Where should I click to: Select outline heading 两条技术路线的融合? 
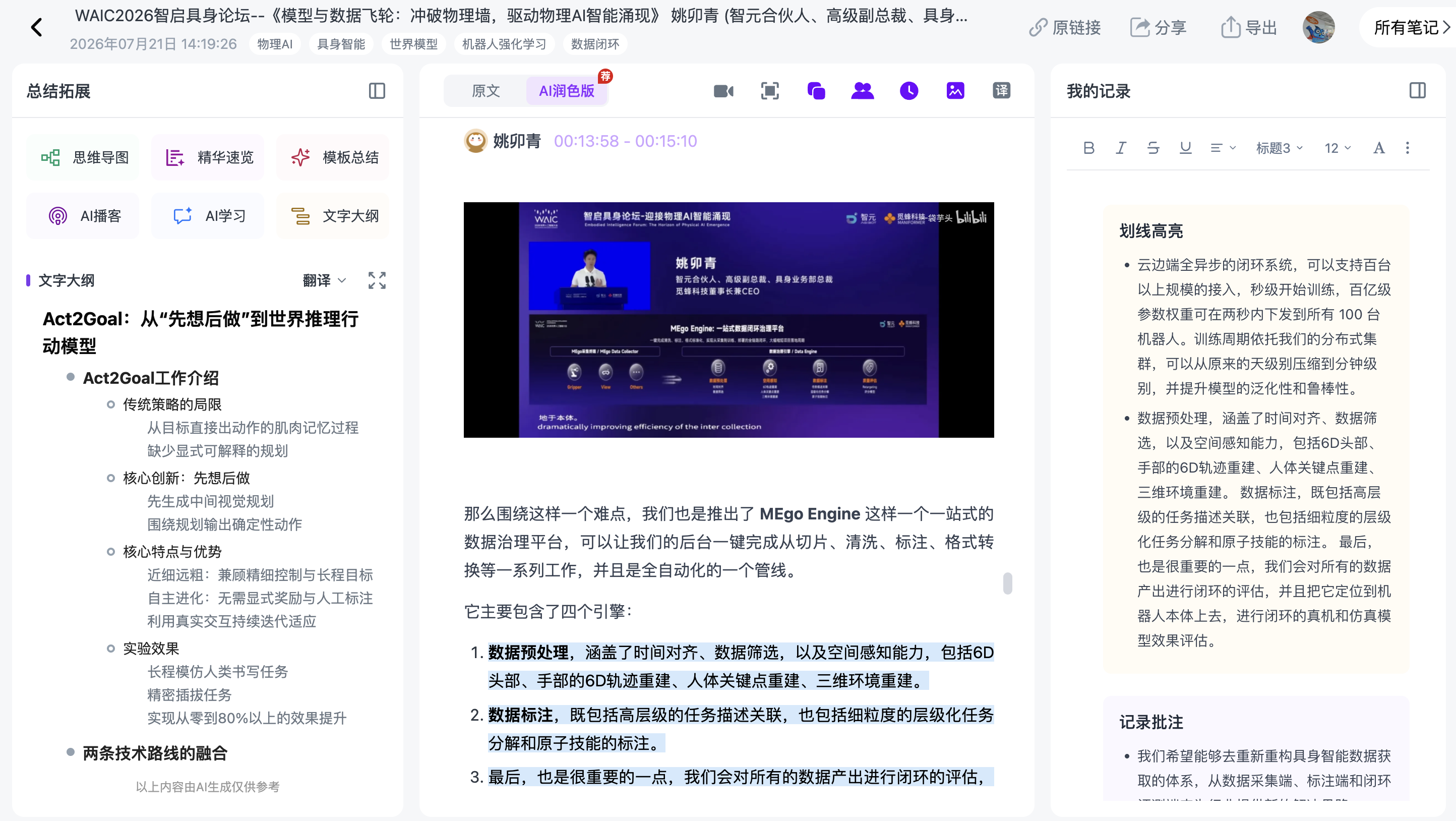[x=155, y=753]
